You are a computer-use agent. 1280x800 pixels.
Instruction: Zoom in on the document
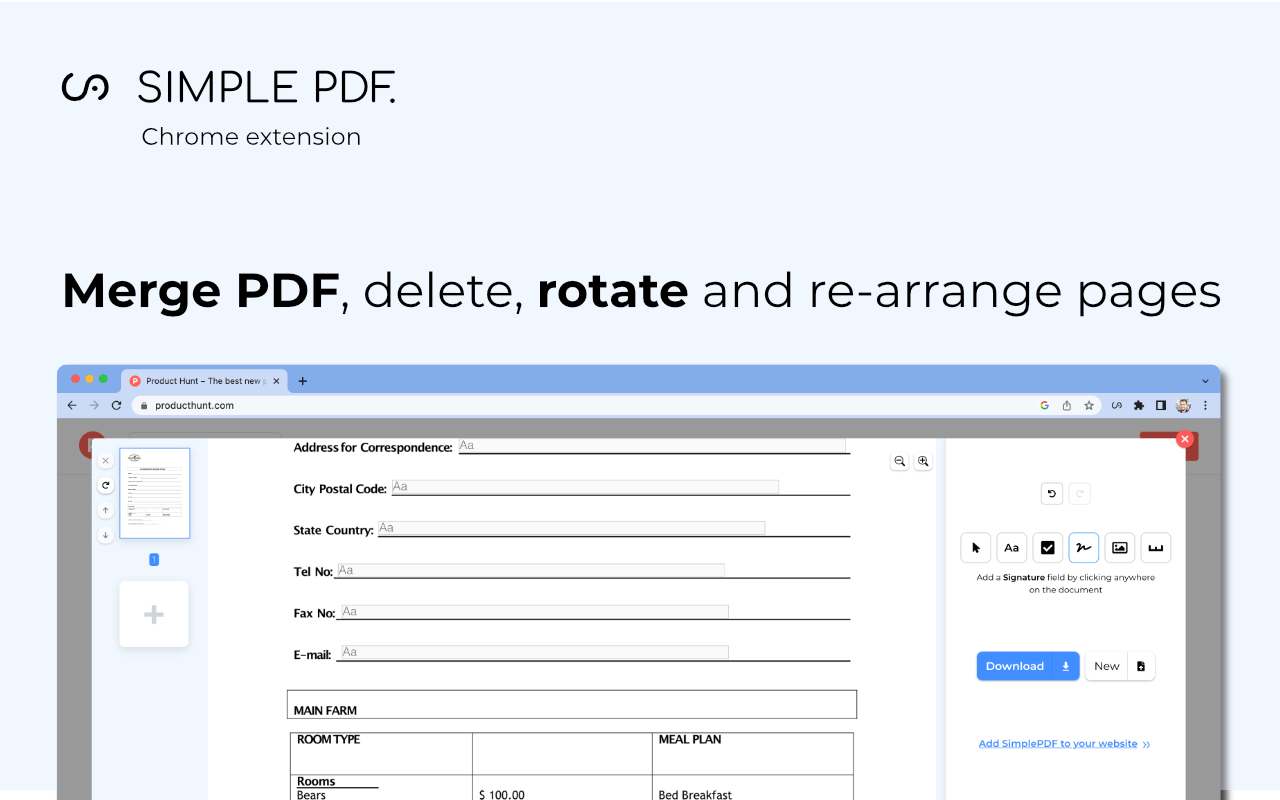pos(923,461)
